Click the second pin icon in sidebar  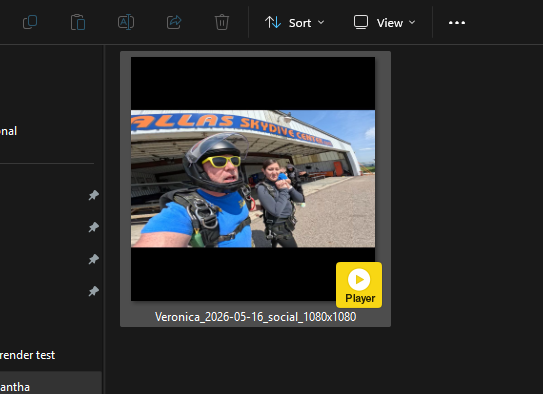pos(94,227)
